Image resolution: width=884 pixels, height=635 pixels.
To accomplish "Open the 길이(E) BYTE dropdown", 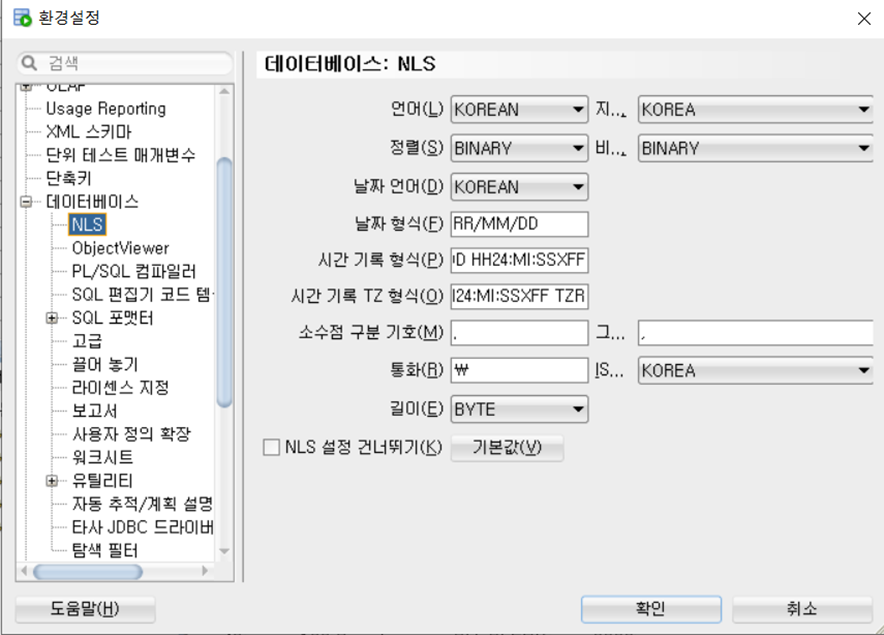I will point(519,409).
